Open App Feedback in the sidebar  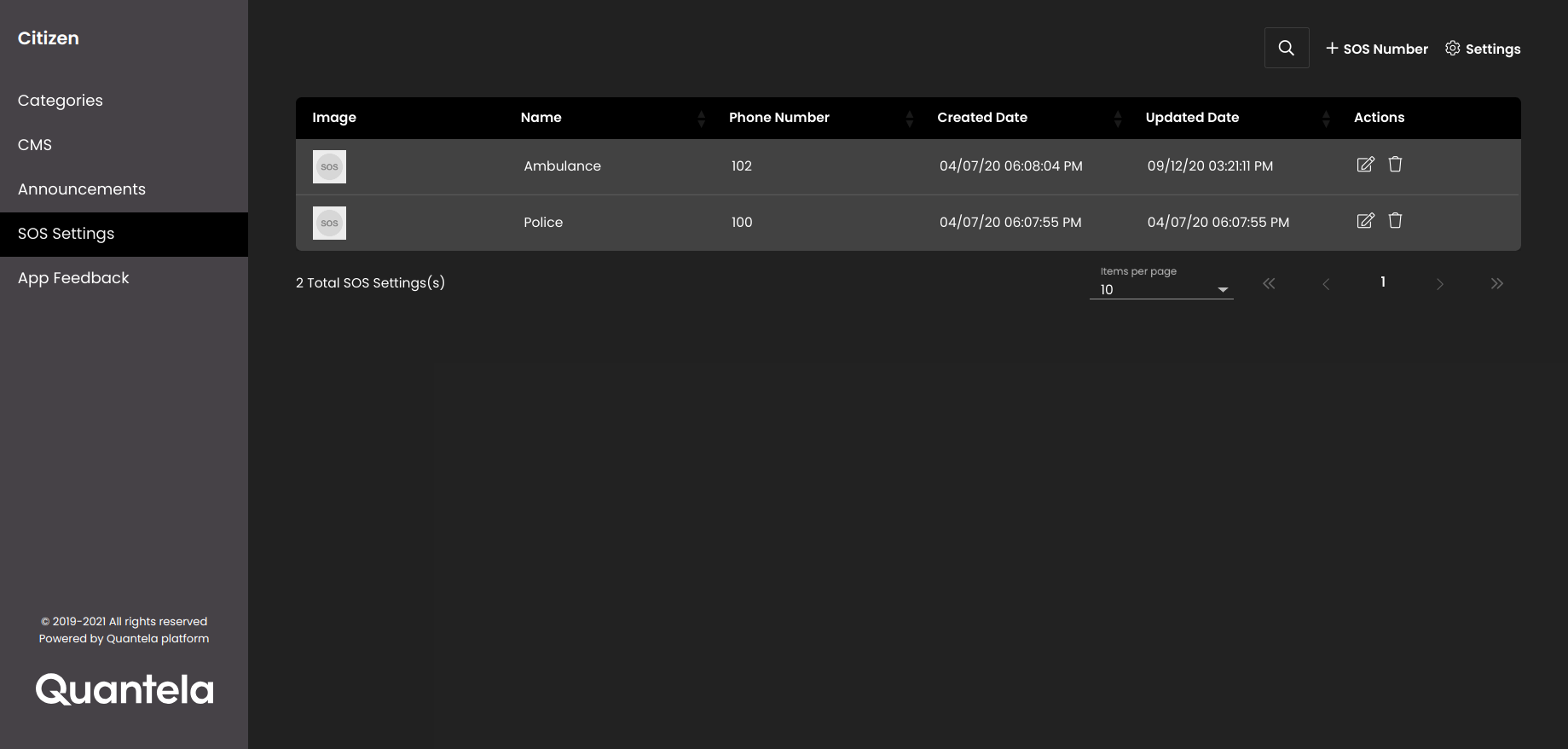124,278
